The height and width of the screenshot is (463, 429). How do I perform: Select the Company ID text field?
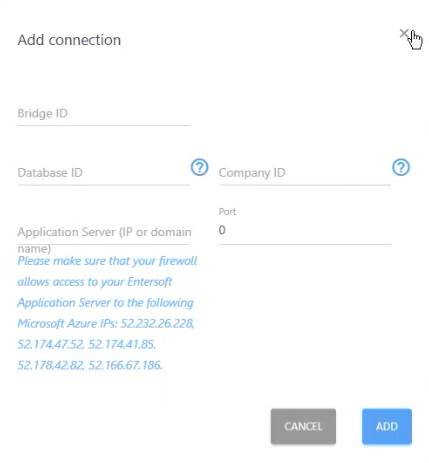click(305, 173)
